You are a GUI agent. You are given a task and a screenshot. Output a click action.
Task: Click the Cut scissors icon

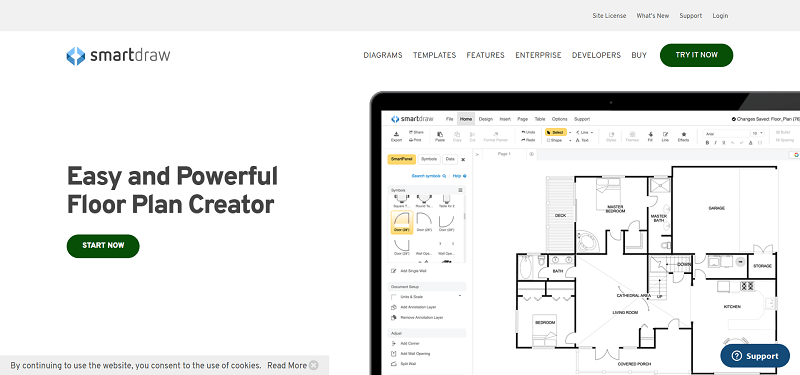[472, 137]
